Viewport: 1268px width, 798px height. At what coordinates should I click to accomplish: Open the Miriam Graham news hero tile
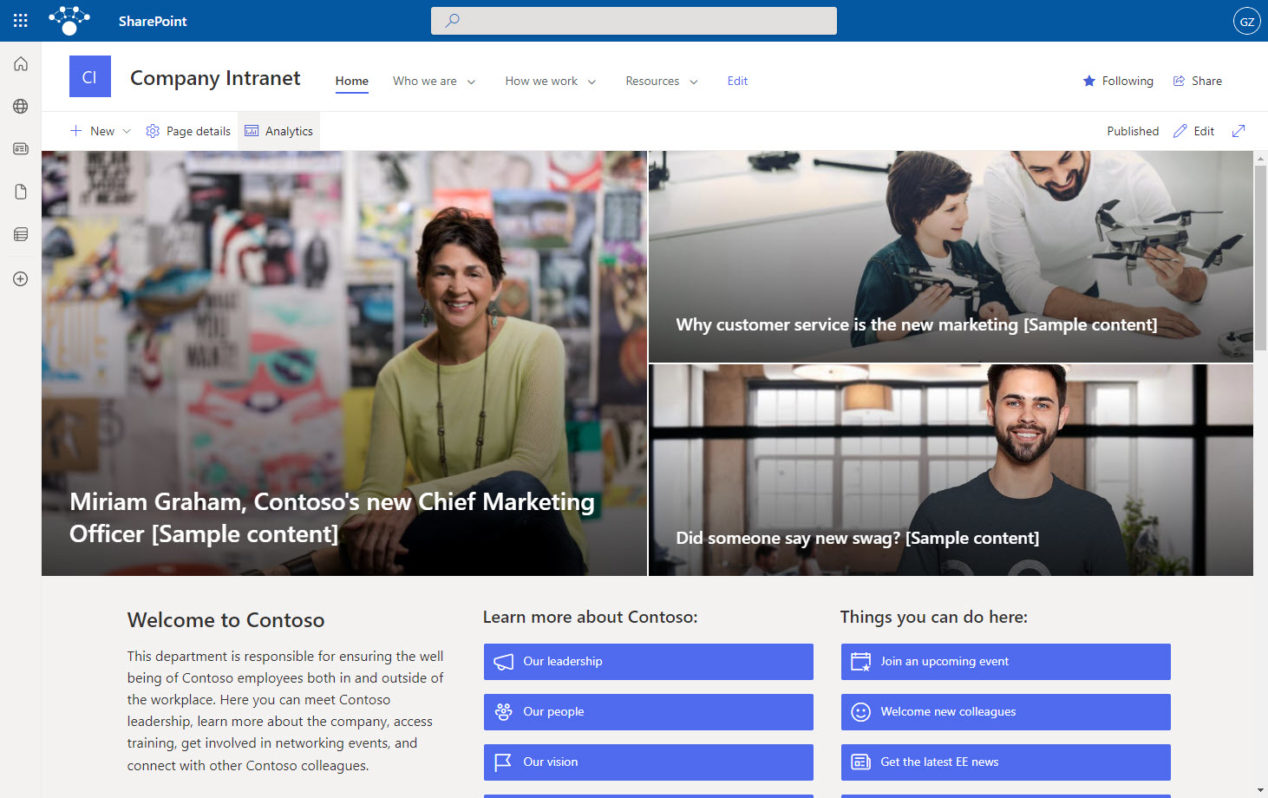point(344,363)
